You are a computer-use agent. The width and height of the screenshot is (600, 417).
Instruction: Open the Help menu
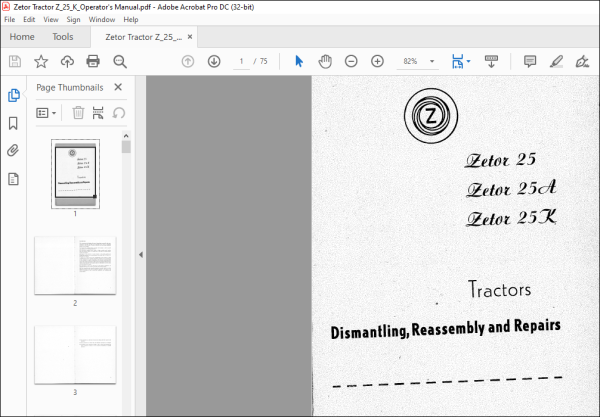click(x=131, y=20)
